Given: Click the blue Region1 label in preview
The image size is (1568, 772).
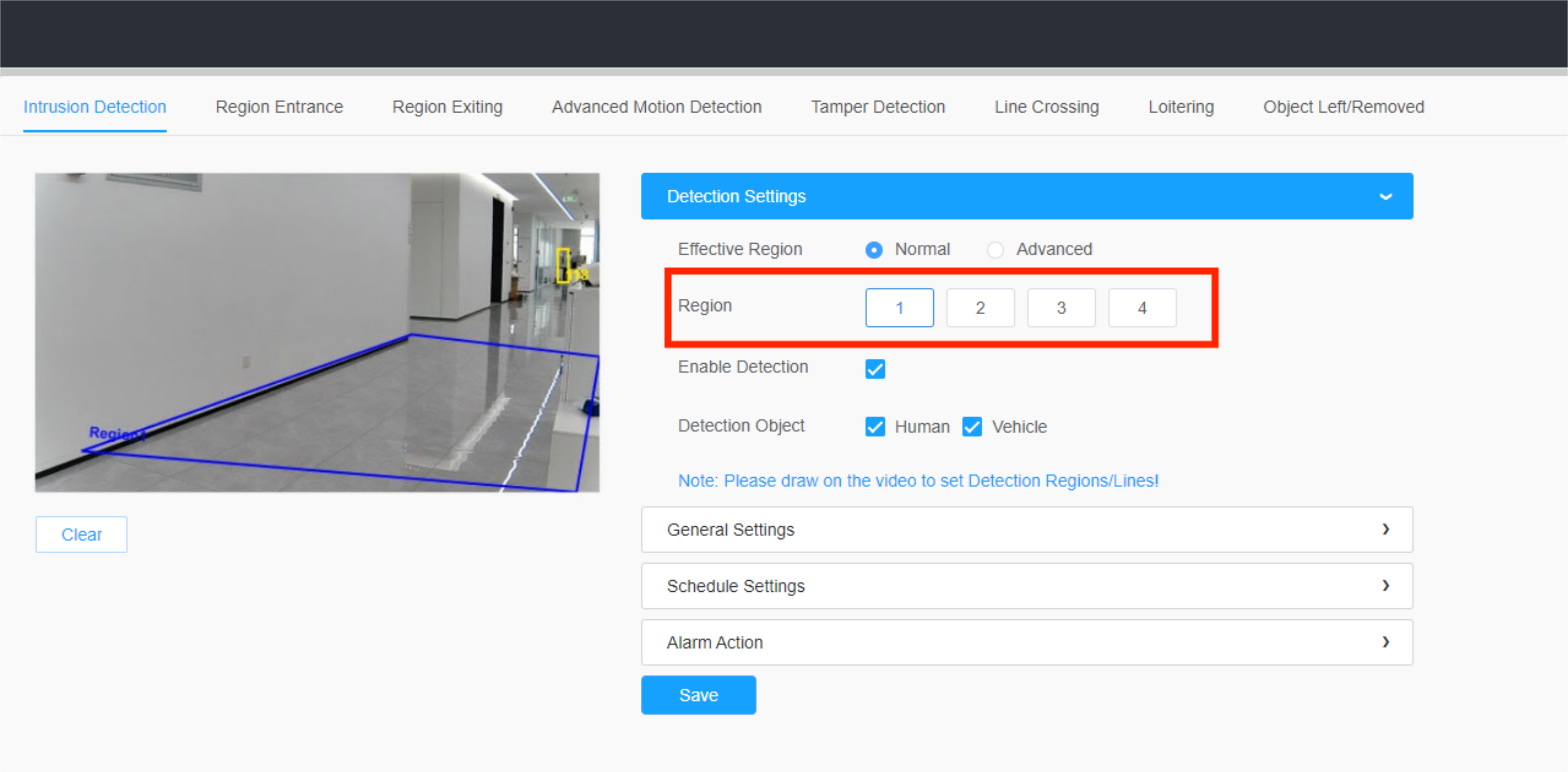Looking at the screenshot, I should (117, 434).
